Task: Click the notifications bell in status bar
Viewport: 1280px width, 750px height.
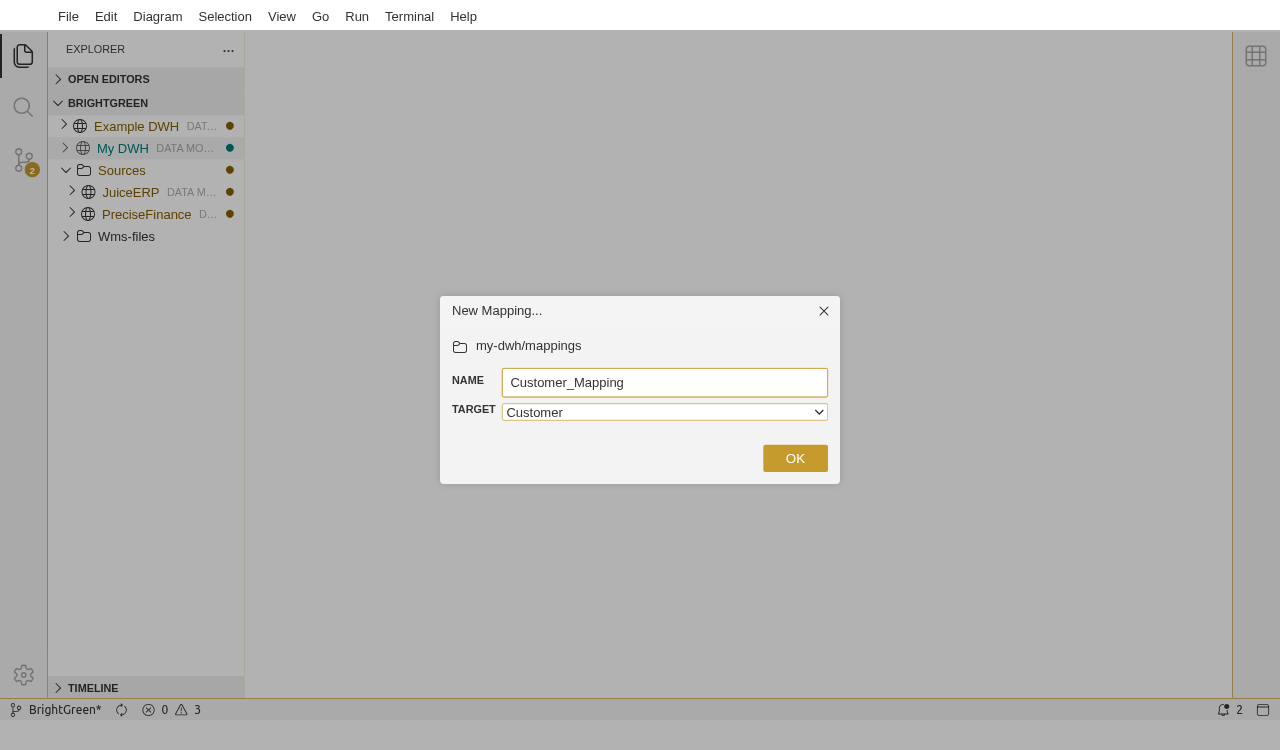Action: [1223, 710]
